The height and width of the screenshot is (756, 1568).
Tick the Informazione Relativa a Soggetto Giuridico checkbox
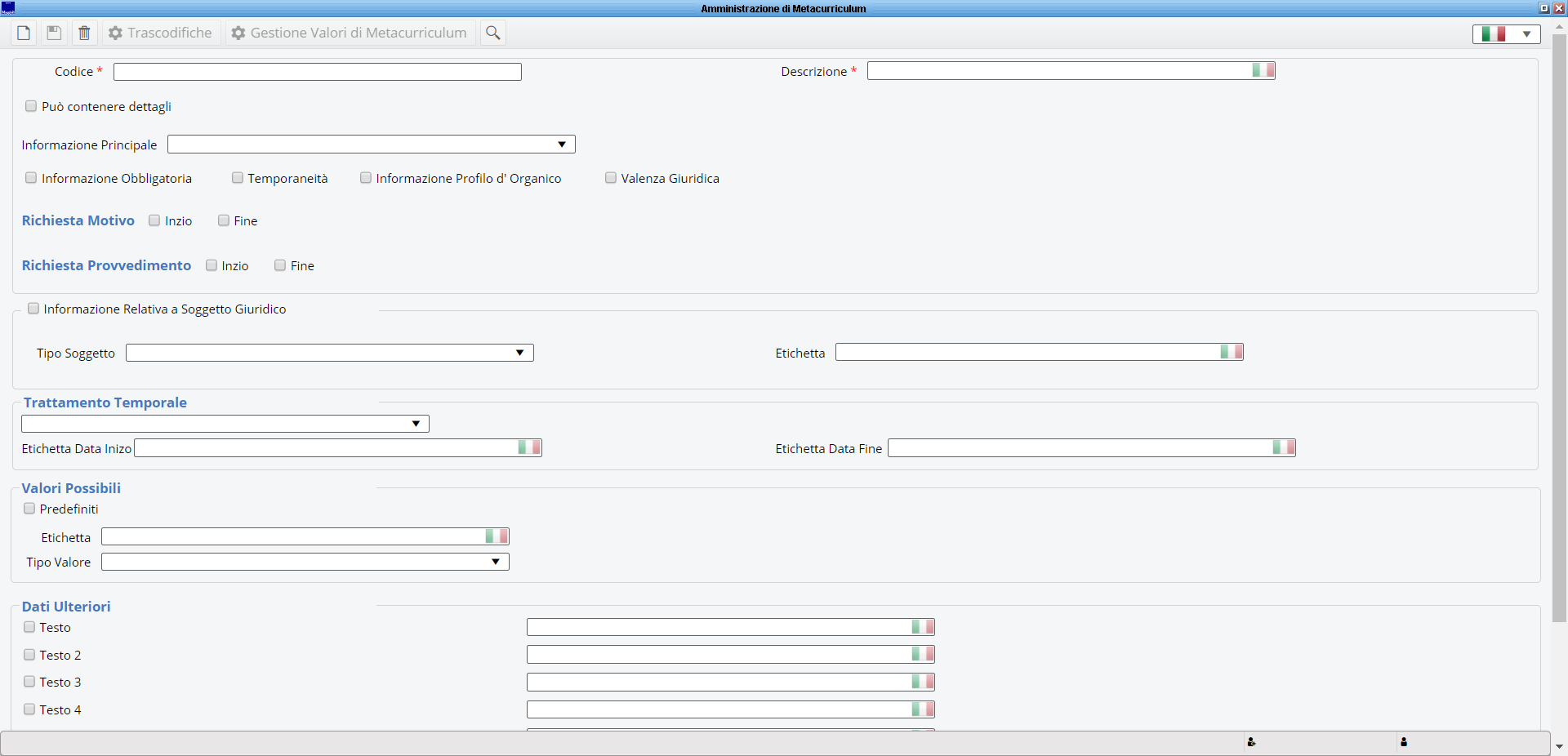[x=33, y=309]
